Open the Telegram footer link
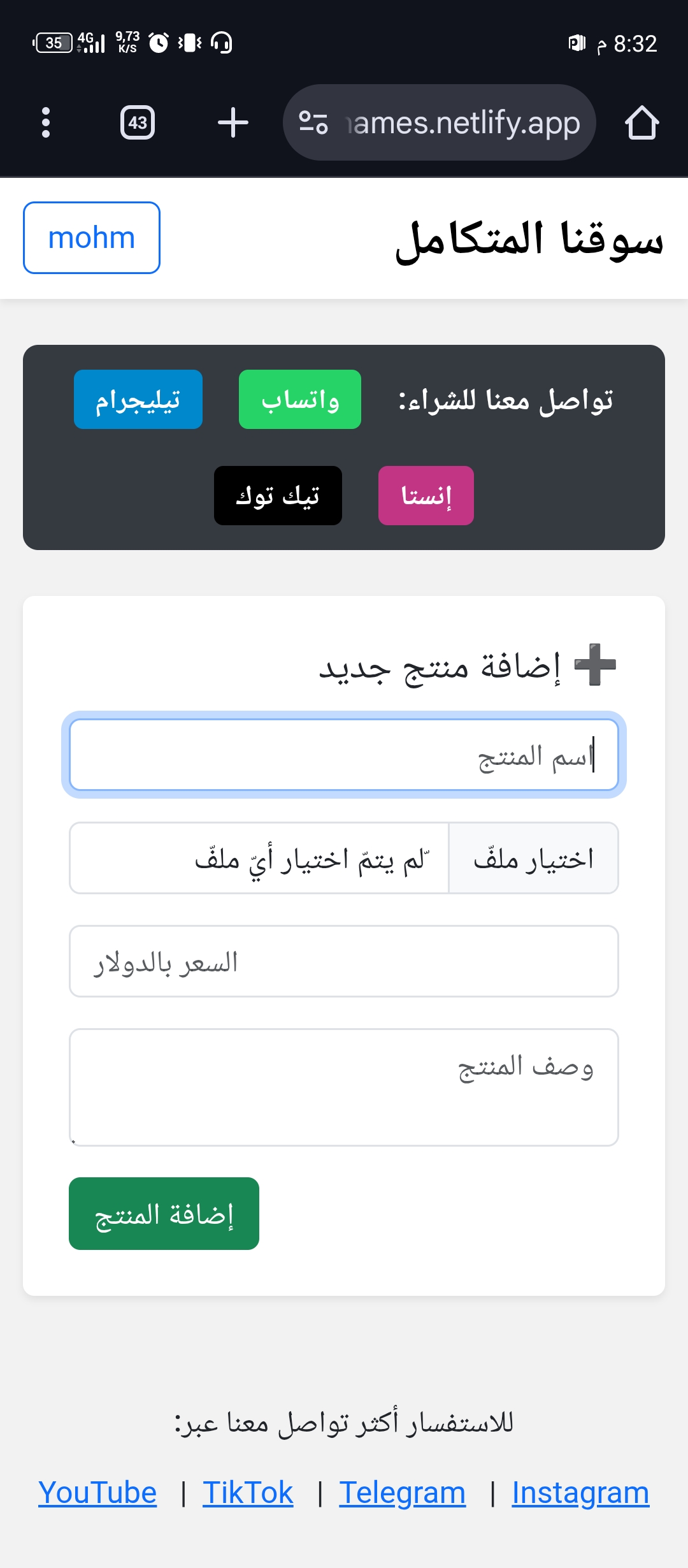Image resolution: width=688 pixels, height=1568 pixels. tap(403, 1493)
